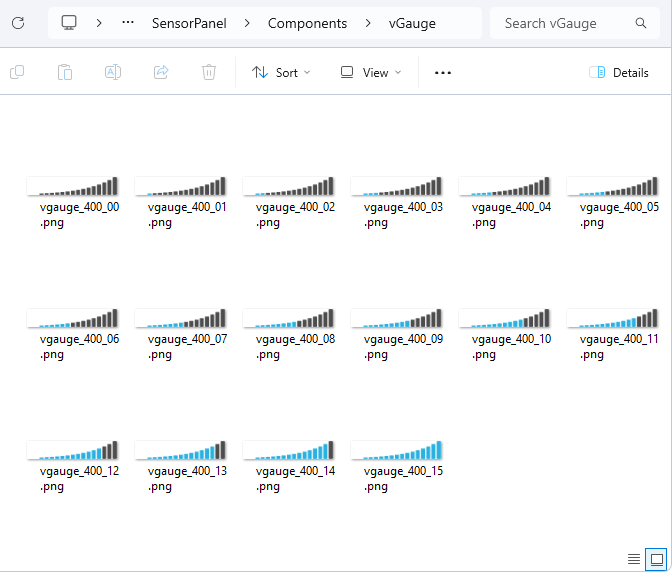Image resolution: width=672 pixels, height=572 pixels.
Task: Open the View dropdown menu
Action: click(371, 72)
